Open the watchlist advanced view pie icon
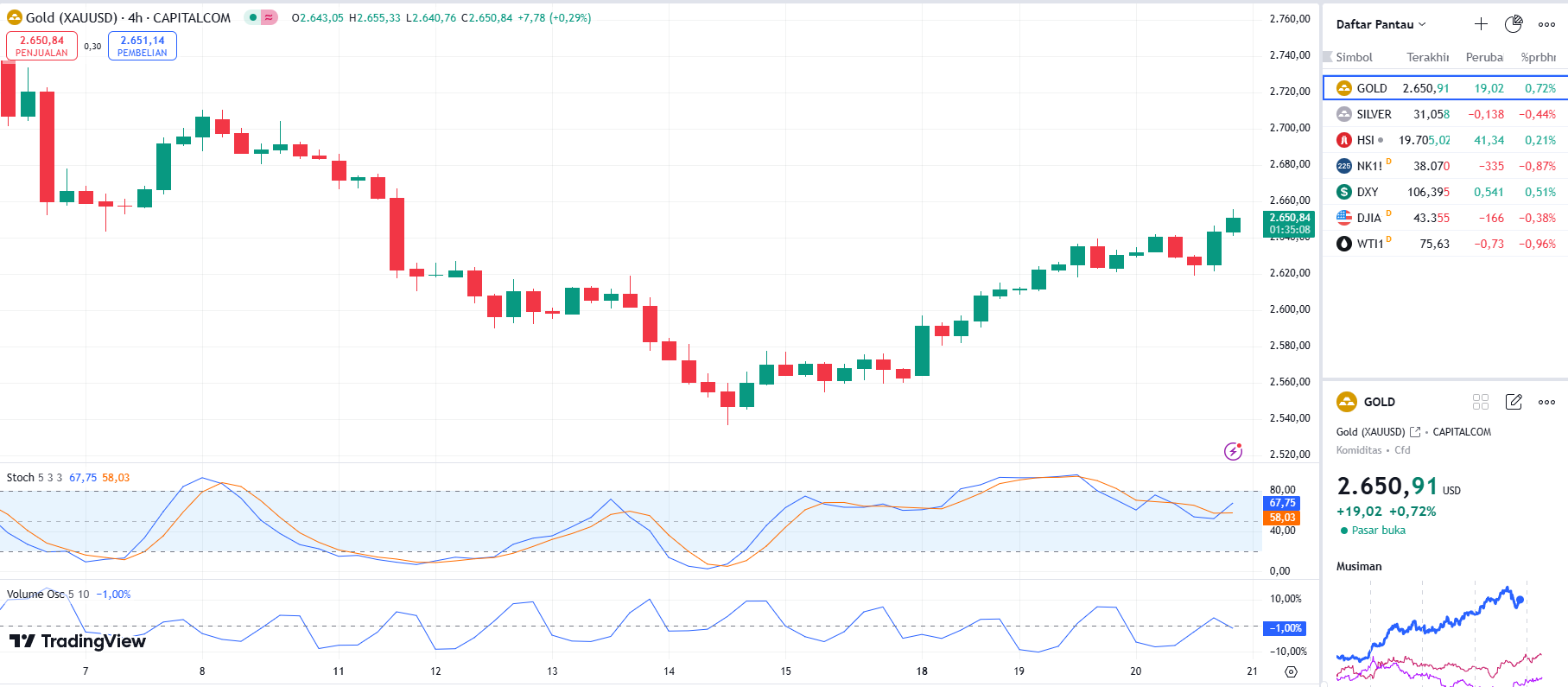 [x=1514, y=24]
